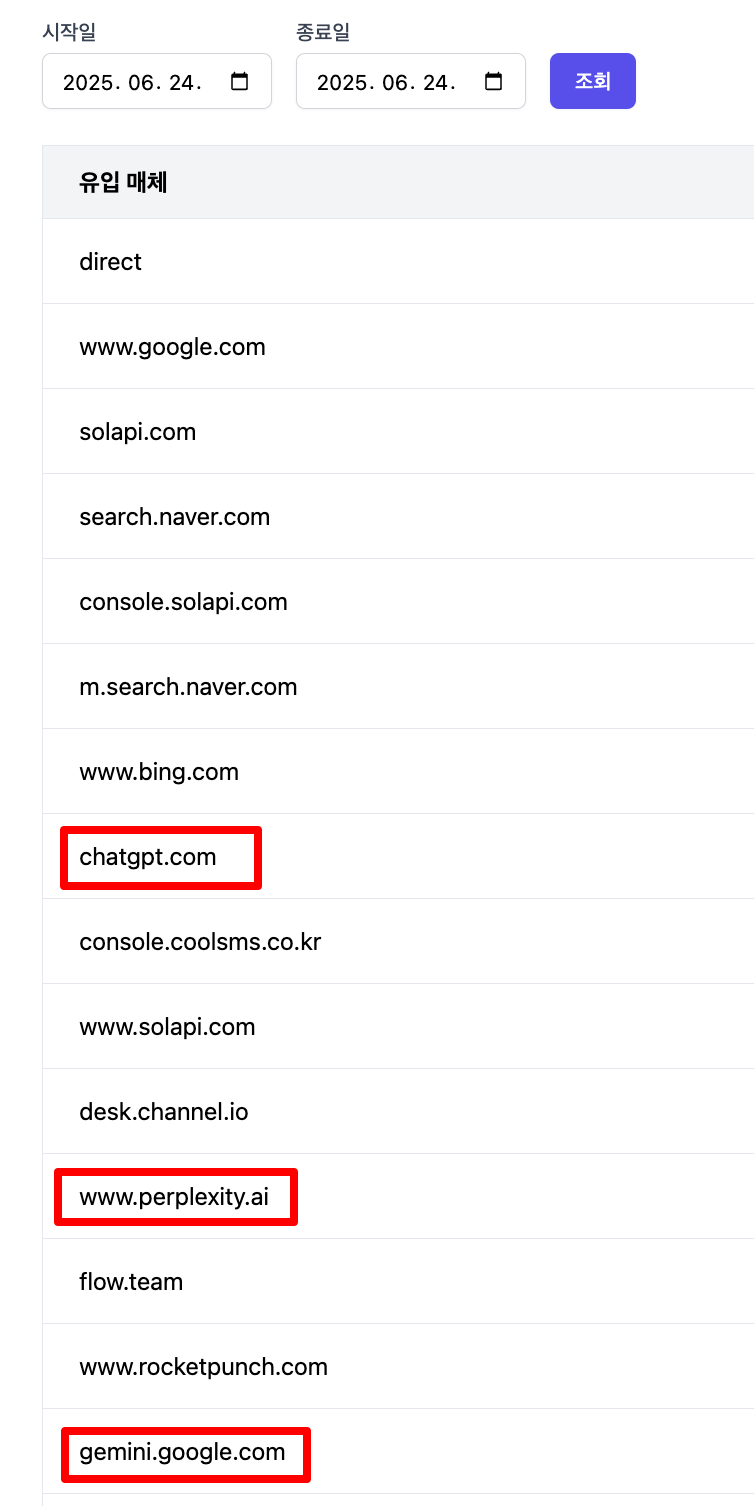The height and width of the screenshot is (1506, 754).
Task: Focus the 종료일 date input field
Action: pyautogui.click(x=411, y=81)
